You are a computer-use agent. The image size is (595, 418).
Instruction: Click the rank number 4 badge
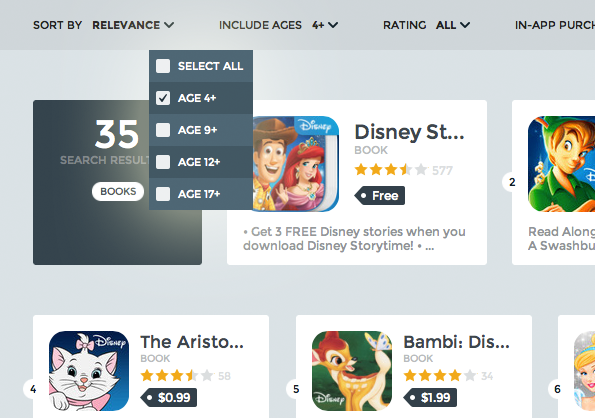coord(33,389)
